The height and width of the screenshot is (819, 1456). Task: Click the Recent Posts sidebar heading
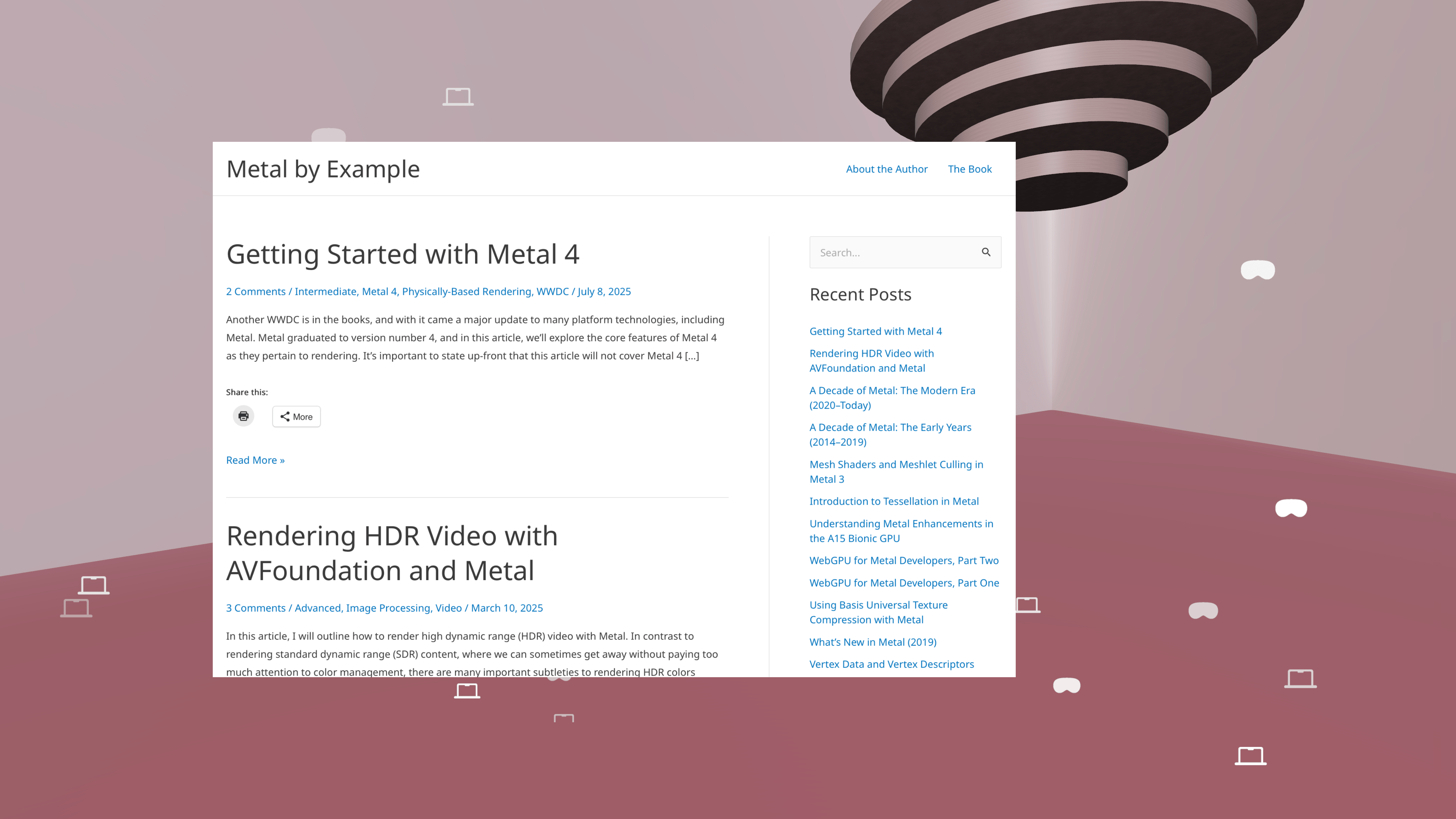click(x=860, y=295)
